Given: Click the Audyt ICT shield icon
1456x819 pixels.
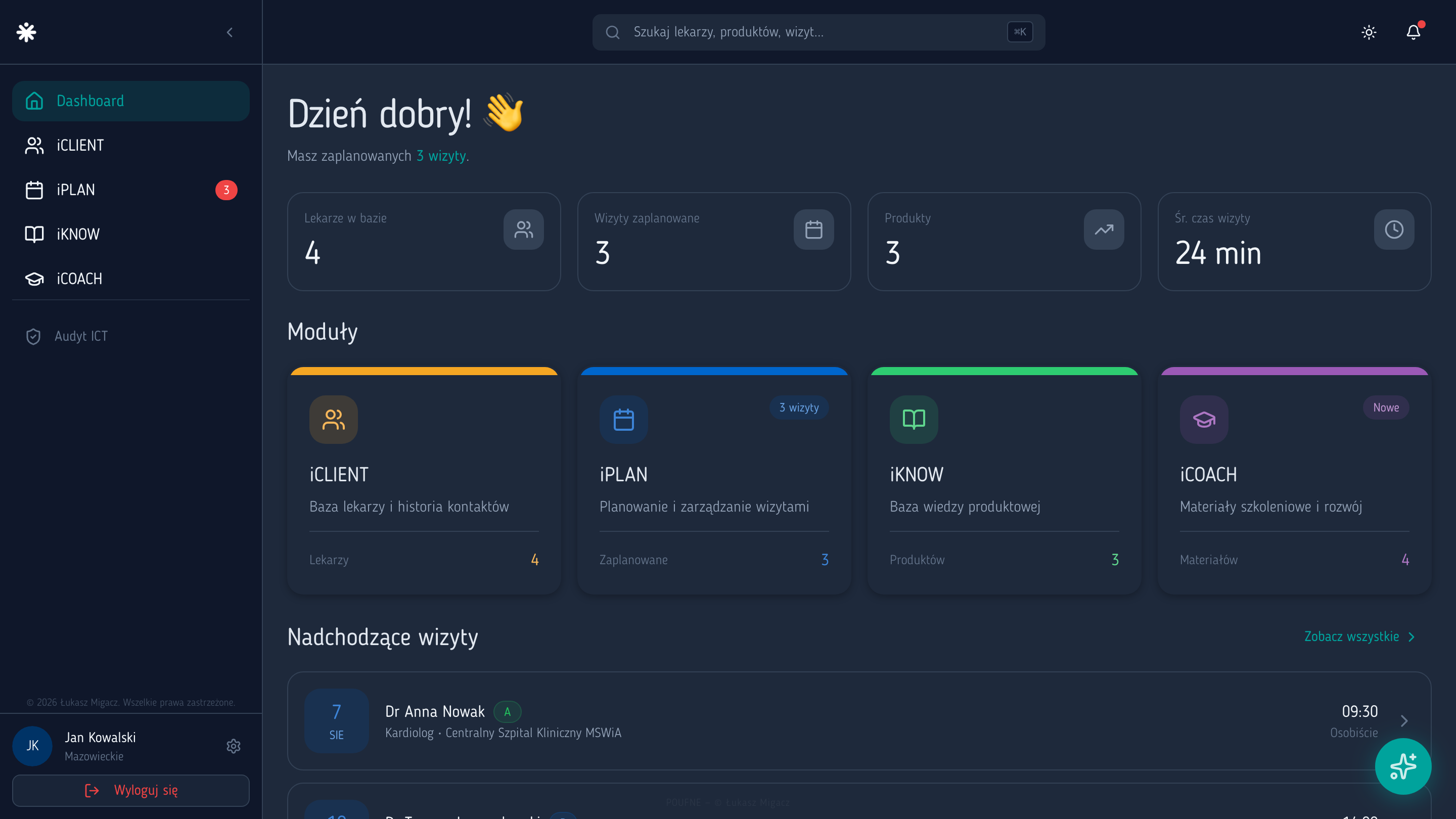Looking at the screenshot, I should (33, 336).
